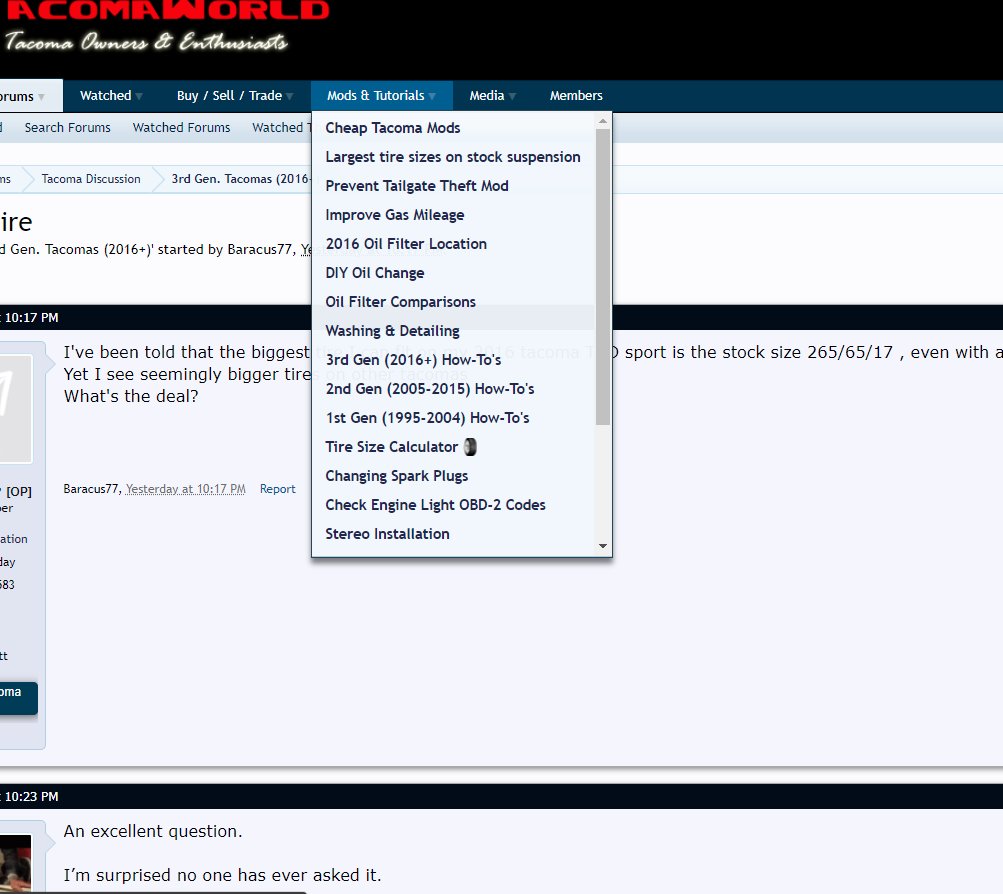Open the Tire Size Calculator entry
The width and height of the screenshot is (1003, 894).
pyautogui.click(x=391, y=447)
